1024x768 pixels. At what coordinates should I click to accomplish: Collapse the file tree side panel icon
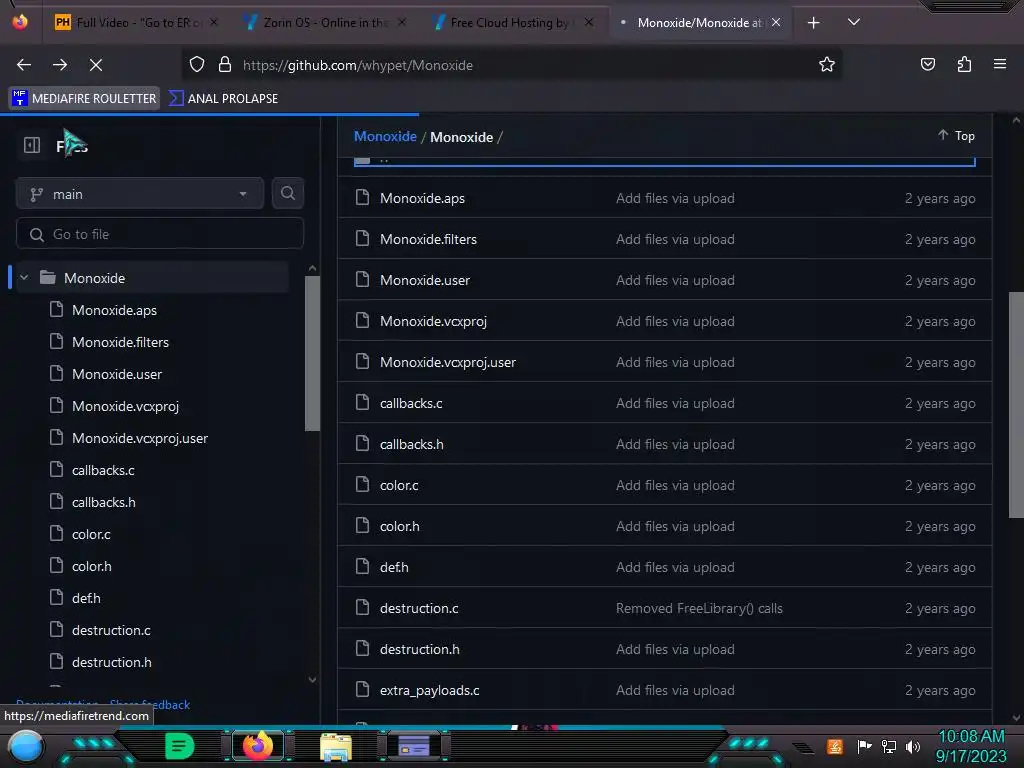point(32,145)
